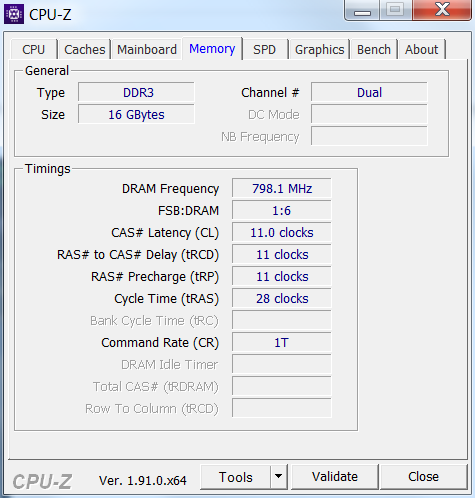Click the Cycle Time (tRAS) label

pyautogui.click(x=167, y=299)
